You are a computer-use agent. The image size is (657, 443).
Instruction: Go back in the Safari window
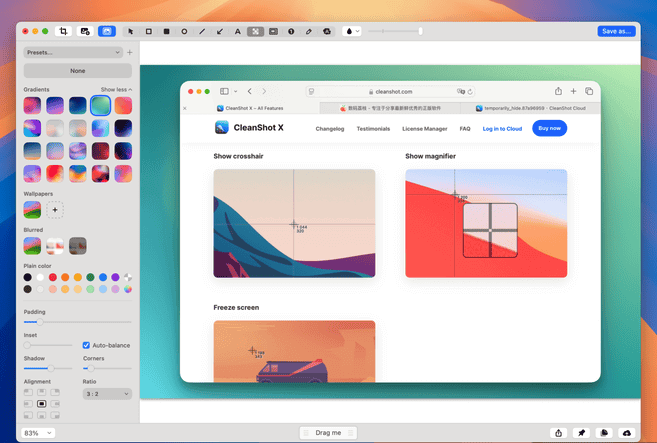(x=249, y=91)
